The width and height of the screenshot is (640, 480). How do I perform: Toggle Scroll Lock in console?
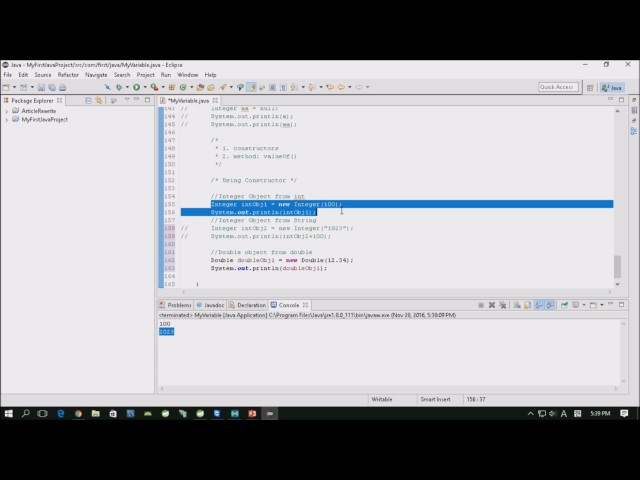coord(527,305)
